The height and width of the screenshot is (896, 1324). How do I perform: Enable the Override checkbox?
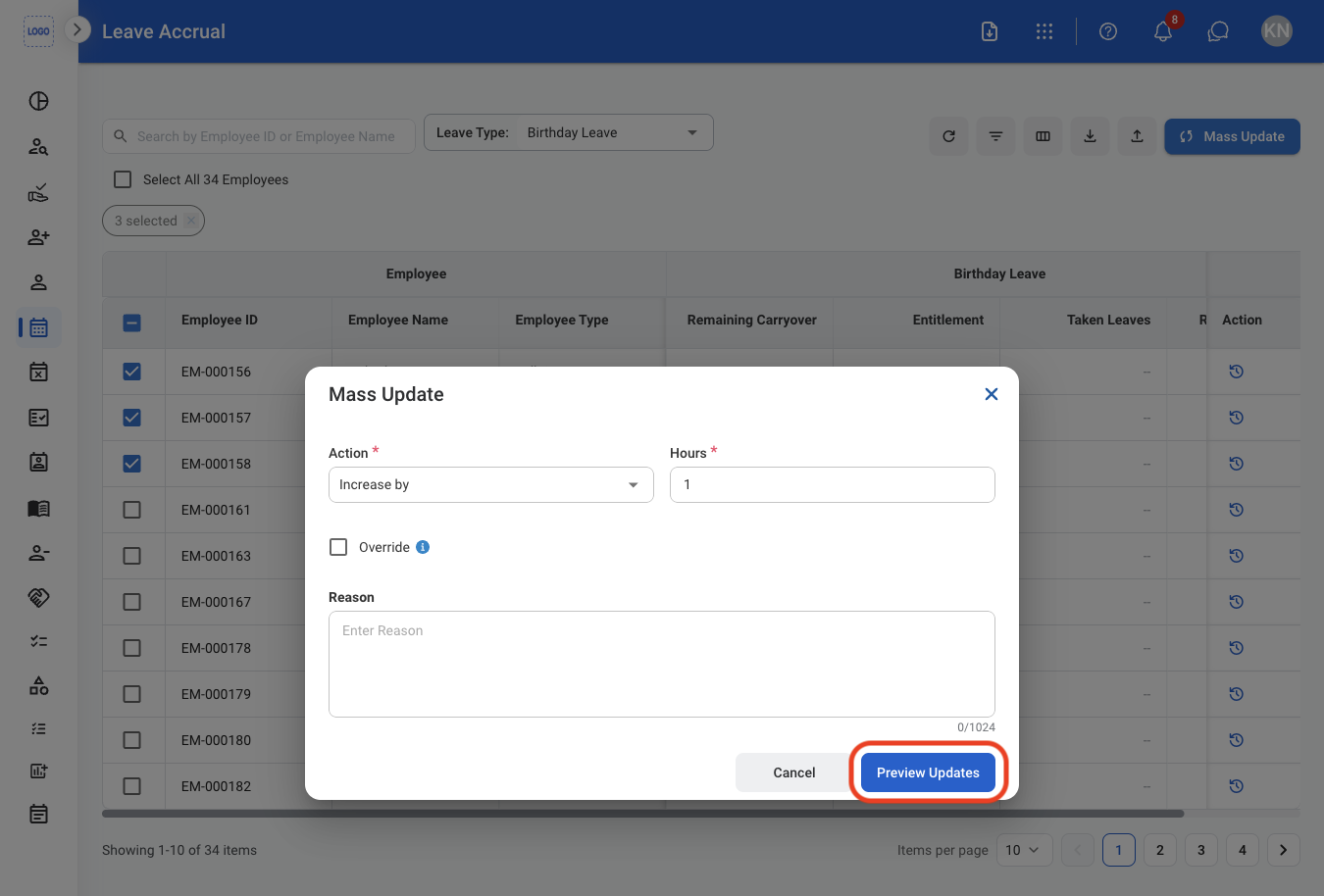[x=338, y=547]
